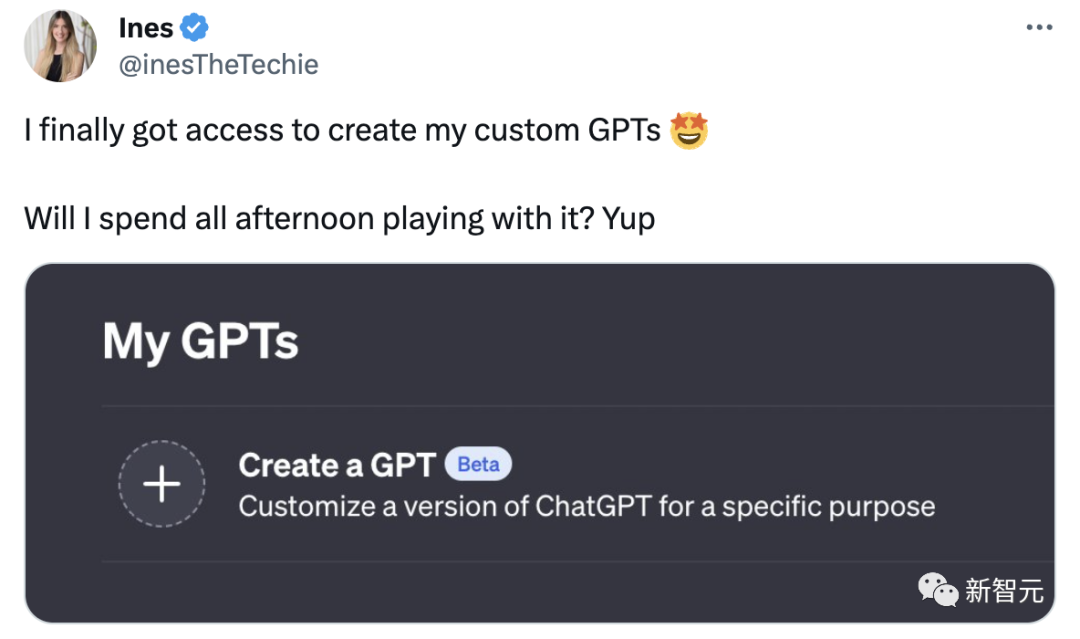The height and width of the screenshot is (639, 1080).
Task: Open the tweet's three-dot more menu
Action: click(1040, 28)
